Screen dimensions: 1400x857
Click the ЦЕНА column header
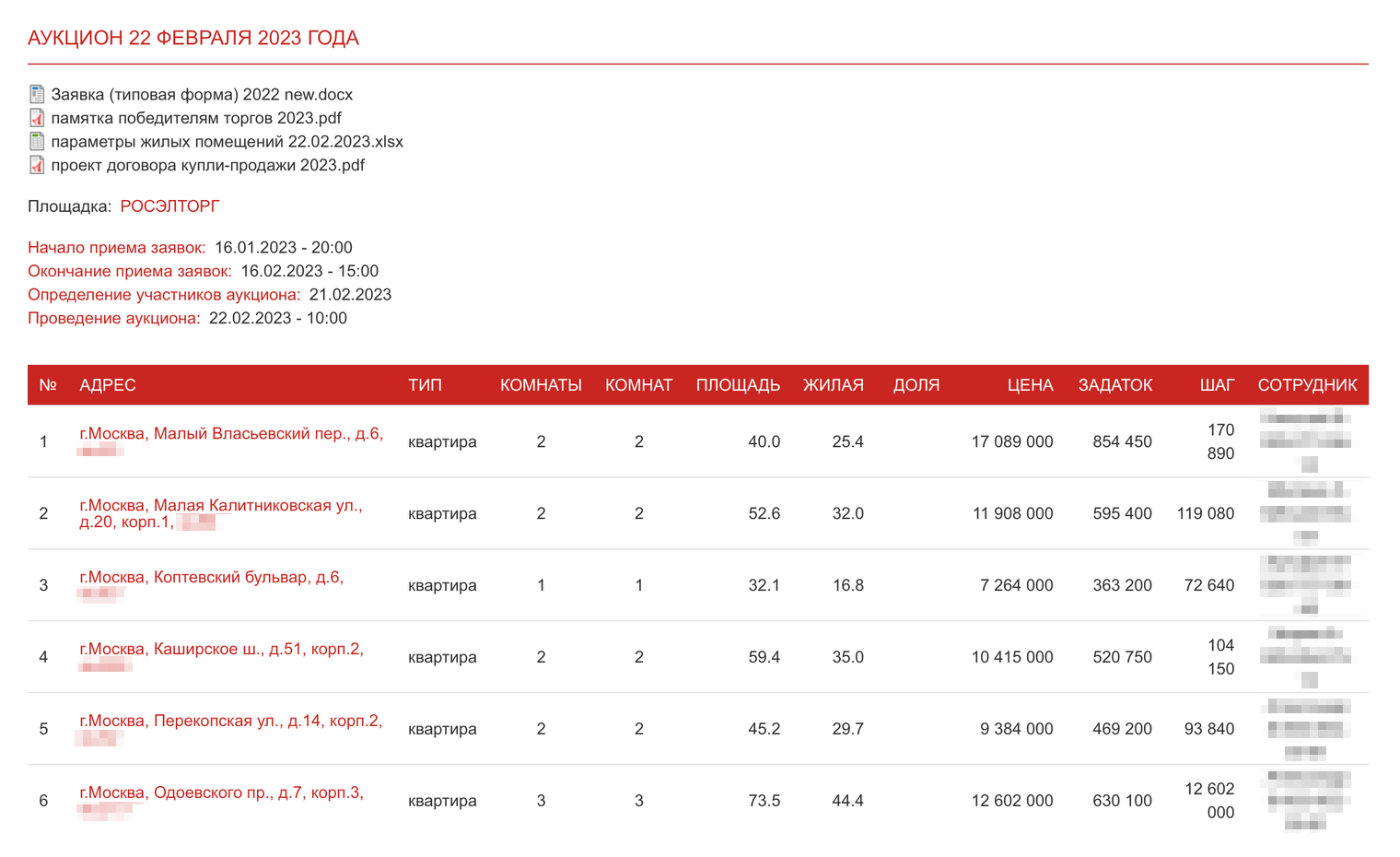[1030, 385]
